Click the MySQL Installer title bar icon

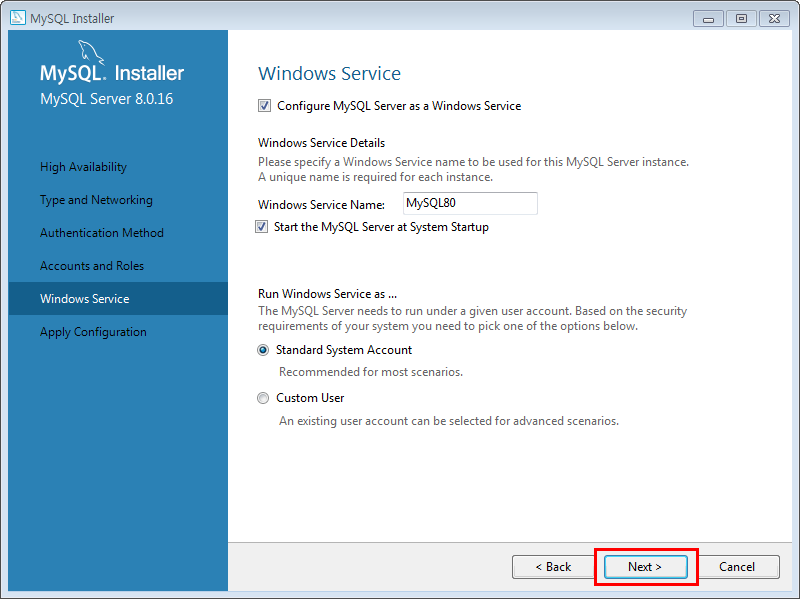pyautogui.click(x=17, y=18)
